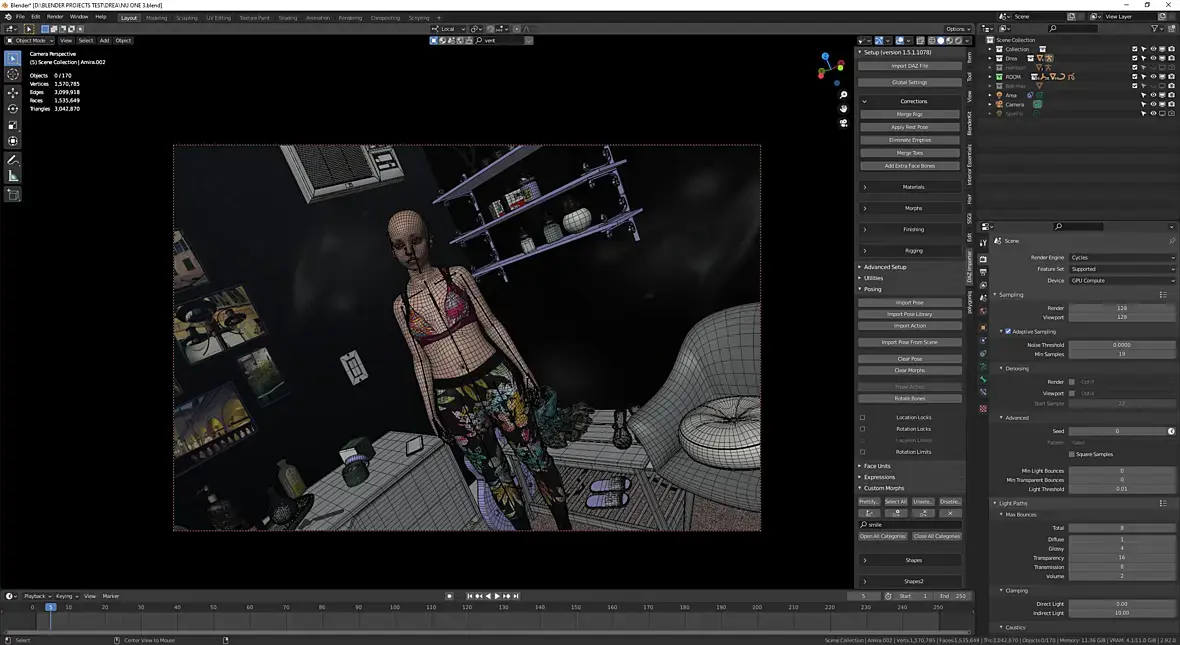Toggle camera view with the camera gizmo icon
The image size is (1180, 645).
point(844,123)
